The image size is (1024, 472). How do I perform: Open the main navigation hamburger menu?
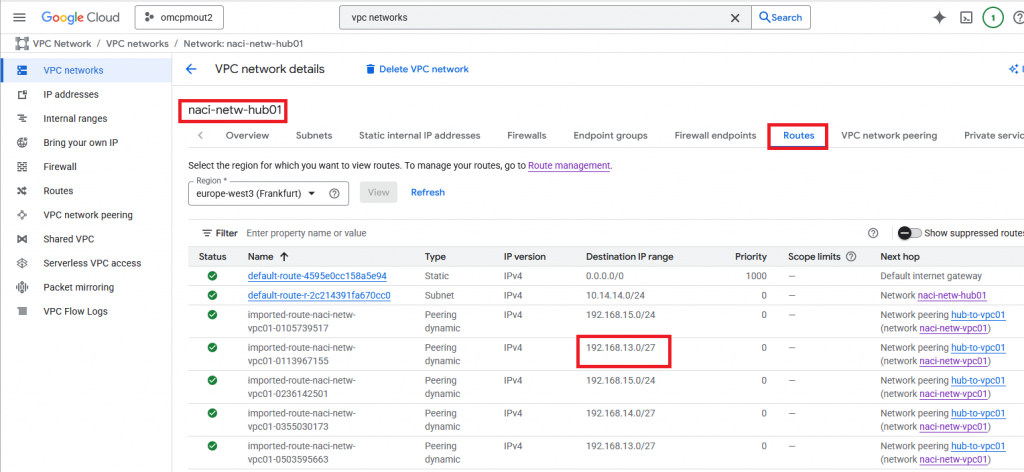tap(20, 18)
